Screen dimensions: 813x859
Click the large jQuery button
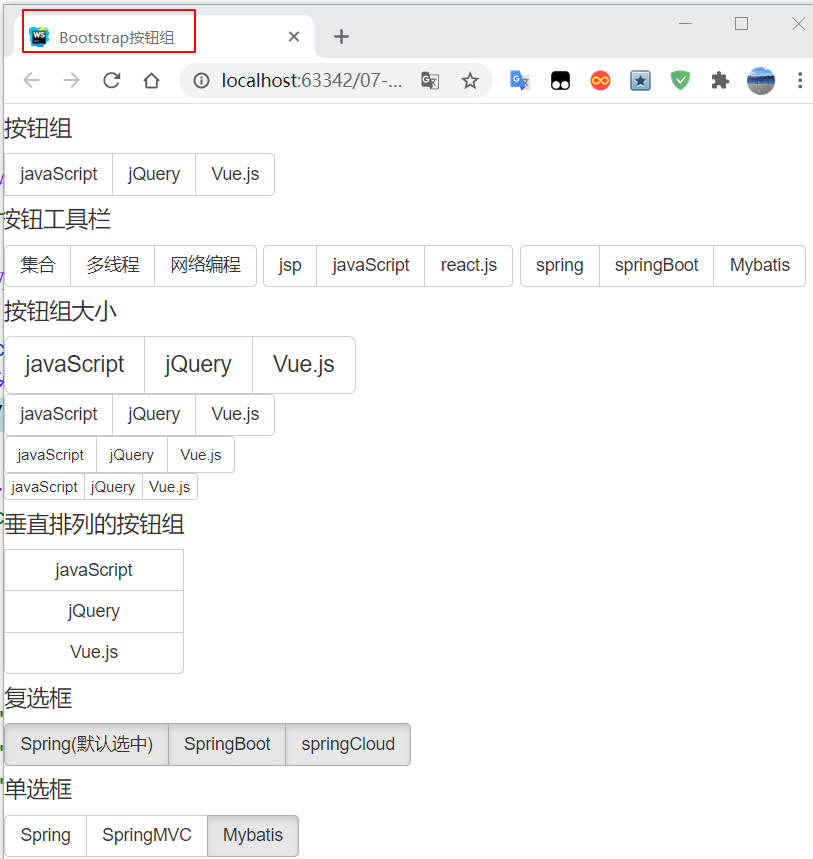coord(198,365)
